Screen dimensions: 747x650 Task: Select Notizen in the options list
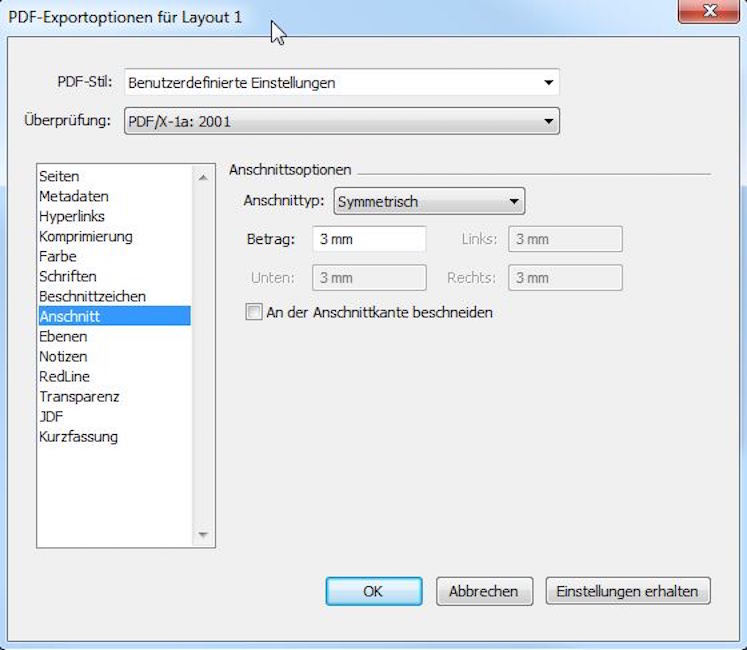(114, 356)
